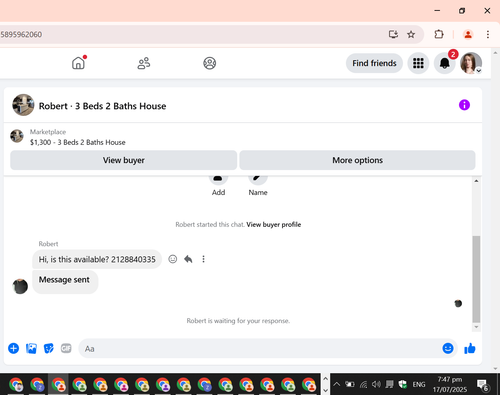Image resolution: width=500 pixels, height=395 pixels.
Task: Reply to Robert's message using the arrow icon
Action: [x=188, y=259]
